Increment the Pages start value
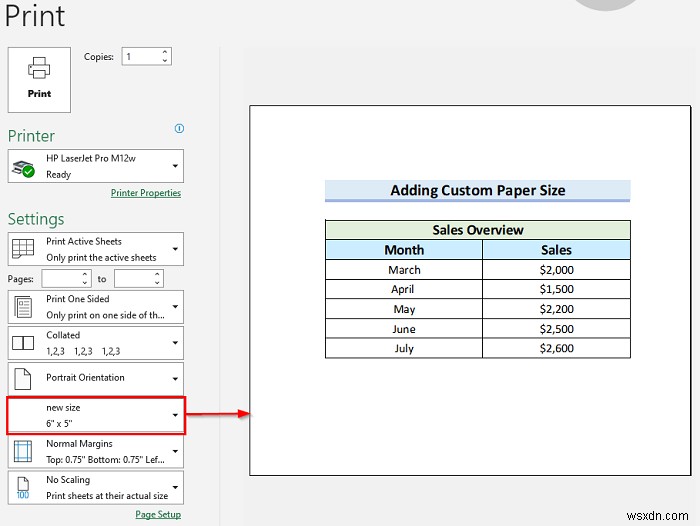The width and height of the screenshot is (700, 526). (85, 274)
